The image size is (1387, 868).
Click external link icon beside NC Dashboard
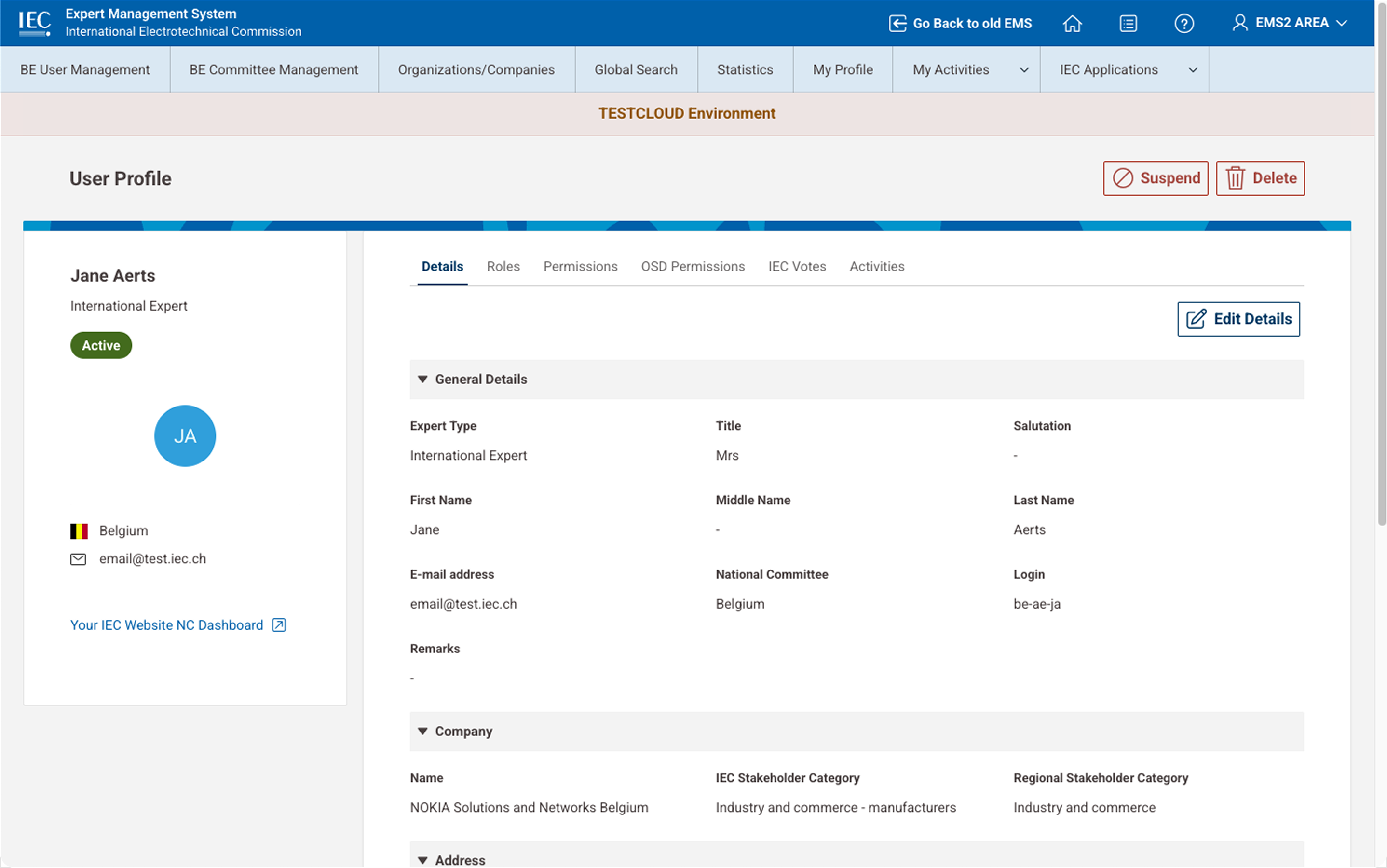(x=279, y=625)
